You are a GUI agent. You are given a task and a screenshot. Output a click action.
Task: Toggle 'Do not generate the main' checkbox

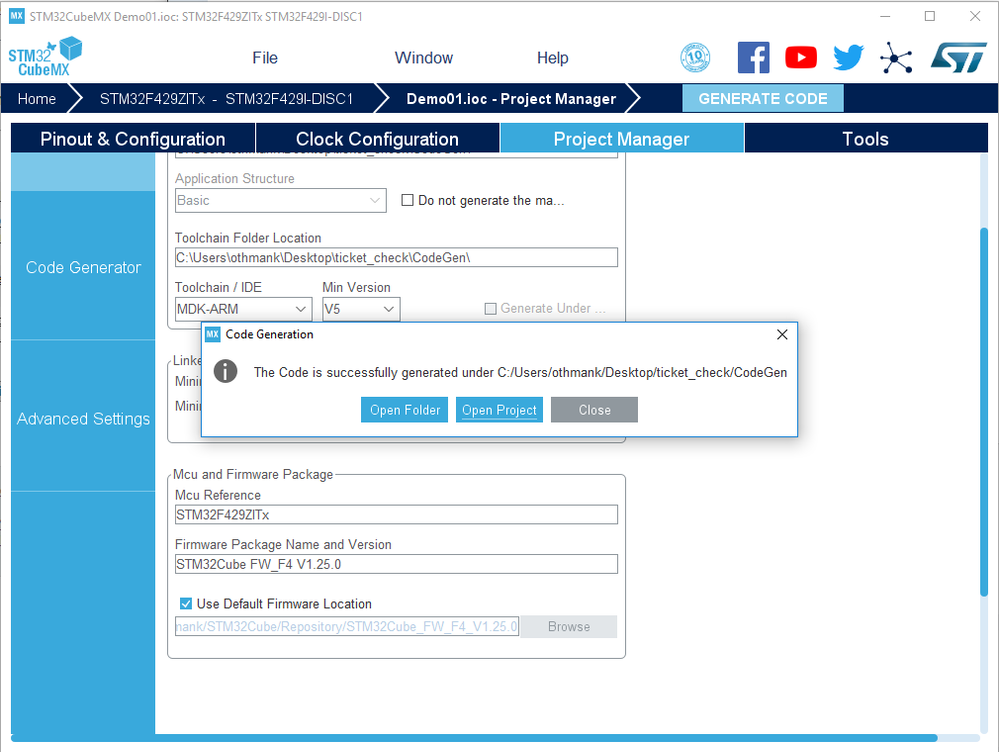(x=407, y=200)
